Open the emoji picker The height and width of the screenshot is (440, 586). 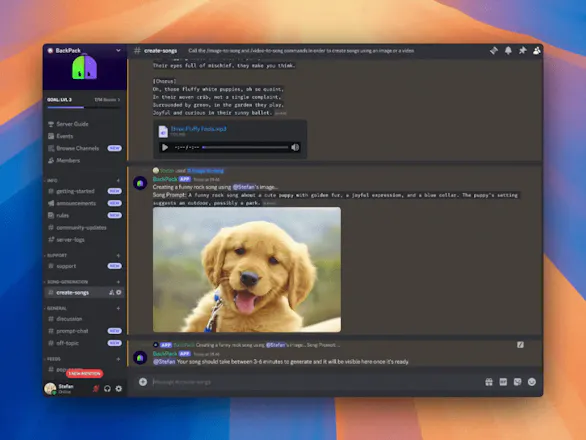[x=531, y=382]
